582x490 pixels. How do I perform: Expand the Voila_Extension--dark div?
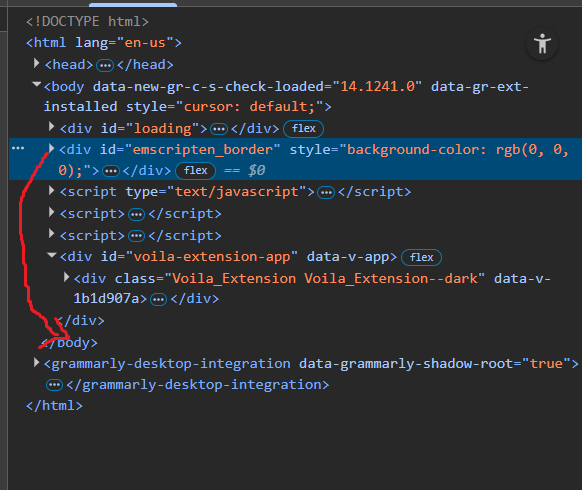pyautogui.click(x=66, y=277)
